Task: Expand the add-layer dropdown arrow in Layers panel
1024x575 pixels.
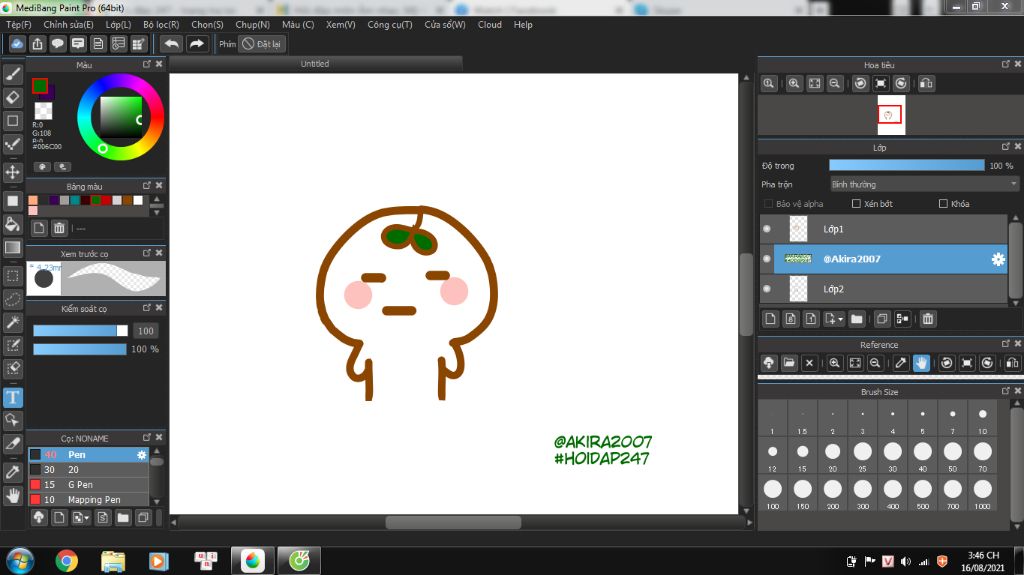Action: pos(841,319)
